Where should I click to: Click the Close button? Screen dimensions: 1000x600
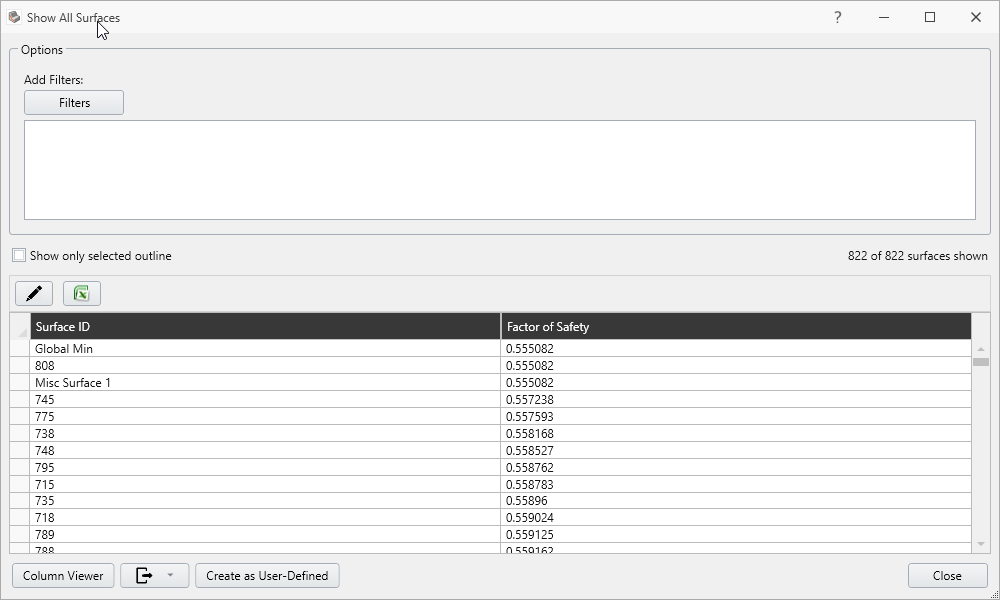[x=947, y=576]
